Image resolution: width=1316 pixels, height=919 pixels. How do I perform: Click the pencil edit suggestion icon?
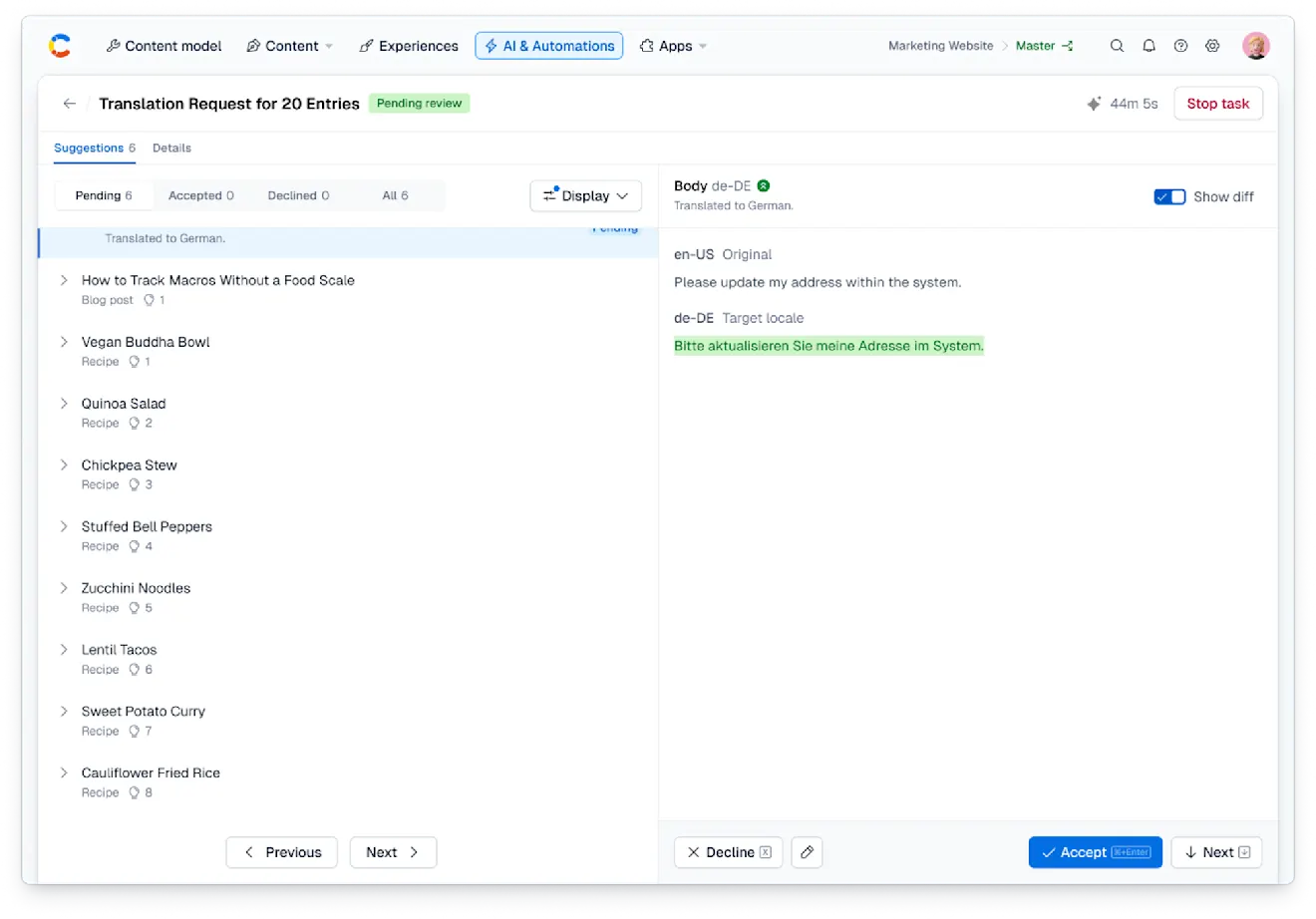tap(807, 852)
